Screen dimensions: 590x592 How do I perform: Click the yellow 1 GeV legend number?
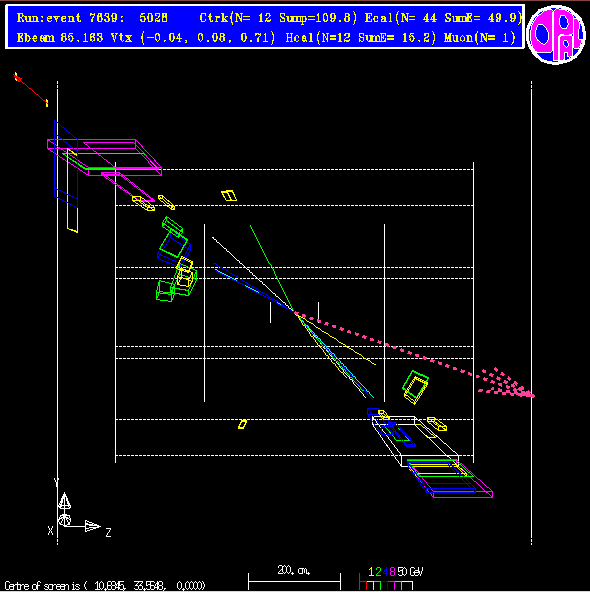click(371, 572)
